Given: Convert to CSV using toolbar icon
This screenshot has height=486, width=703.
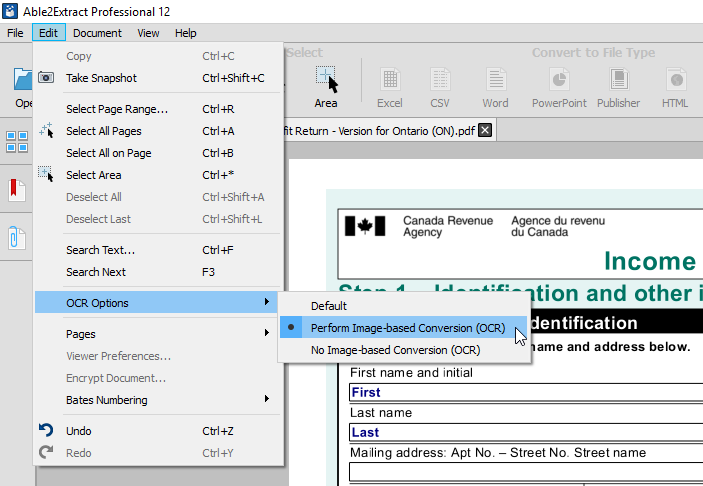Looking at the screenshot, I should (x=440, y=87).
